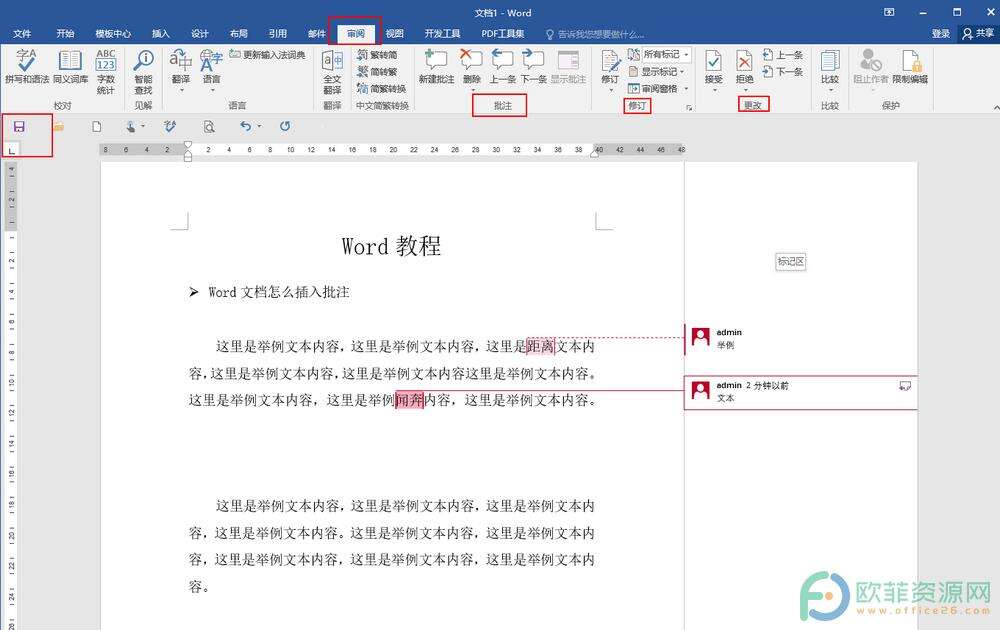This screenshot has width=1000, height=630.
Task: Expand 翻译 translate dropdown
Action: [x=181, y=91]
